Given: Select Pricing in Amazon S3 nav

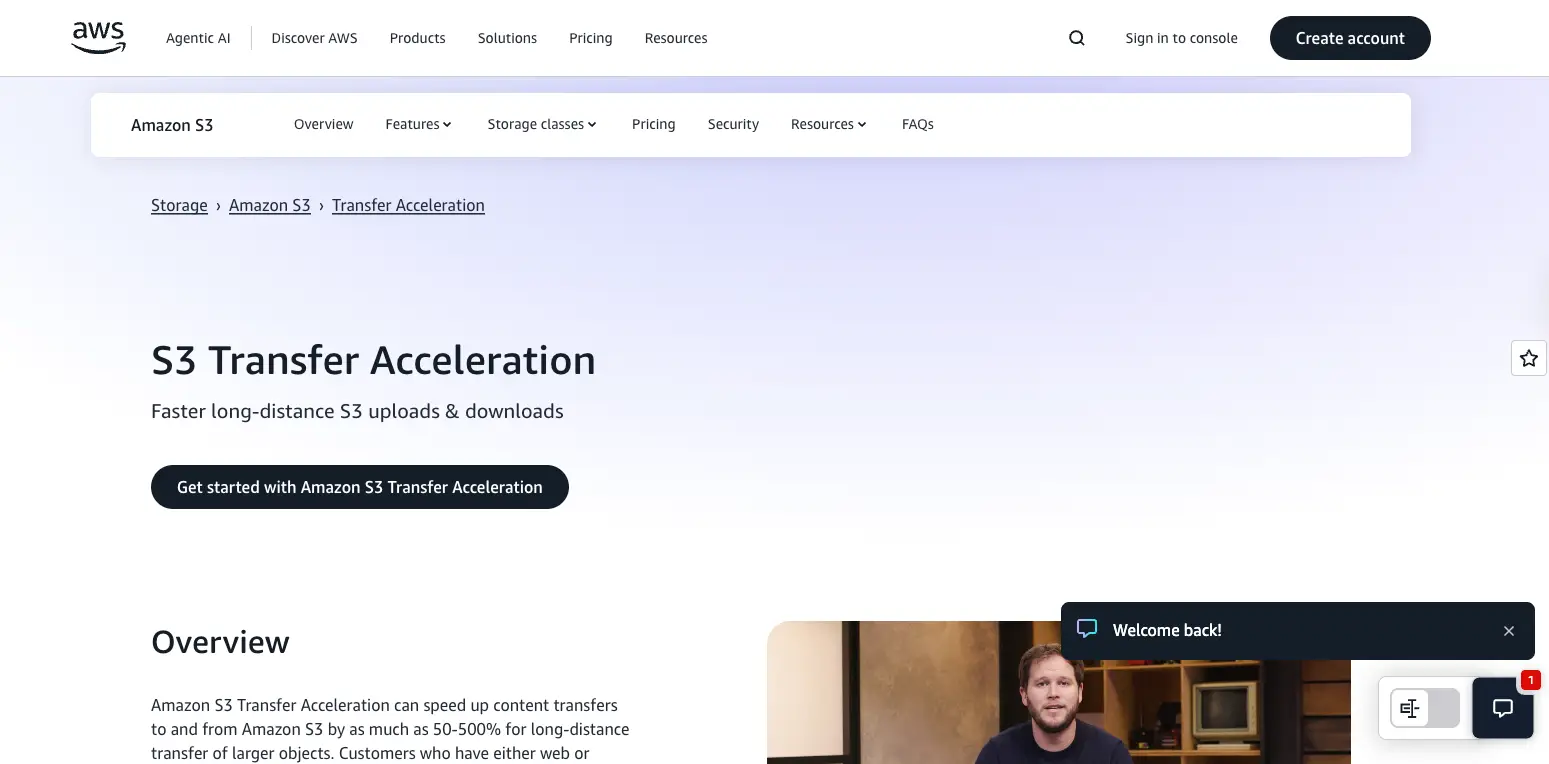Looking at the screenshot, I should pyautogui.click(x=653, y=124).
